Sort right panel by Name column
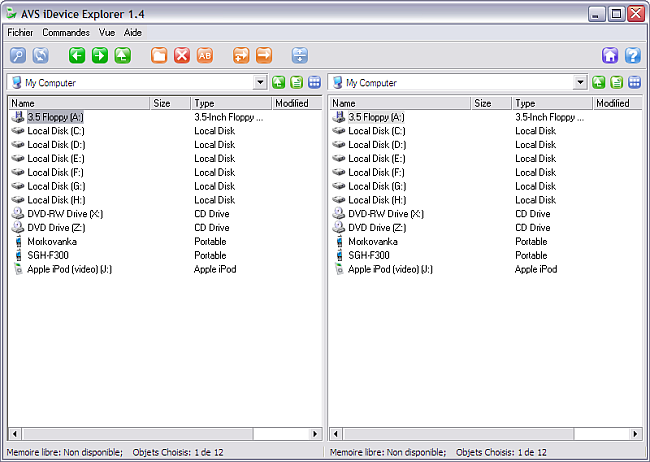 click(x=400, y=103)
